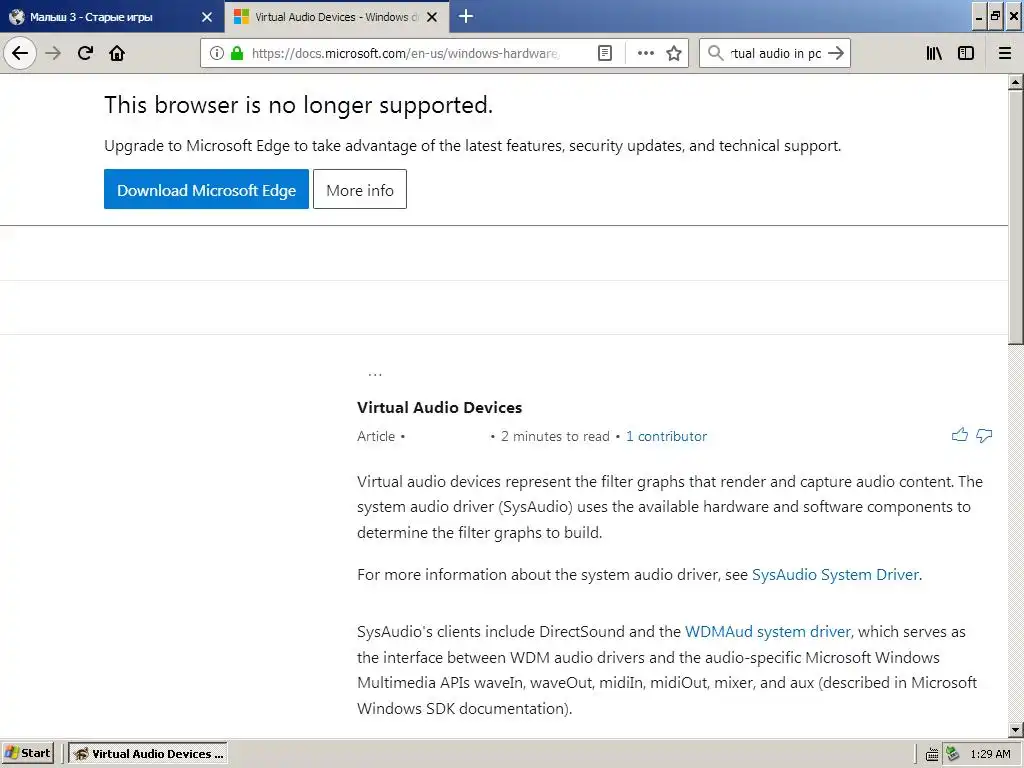The width and height of the screenshot is (1024, 768).
Task: Click the More info button
Action: pyautogui.click(x=360, y=189)
